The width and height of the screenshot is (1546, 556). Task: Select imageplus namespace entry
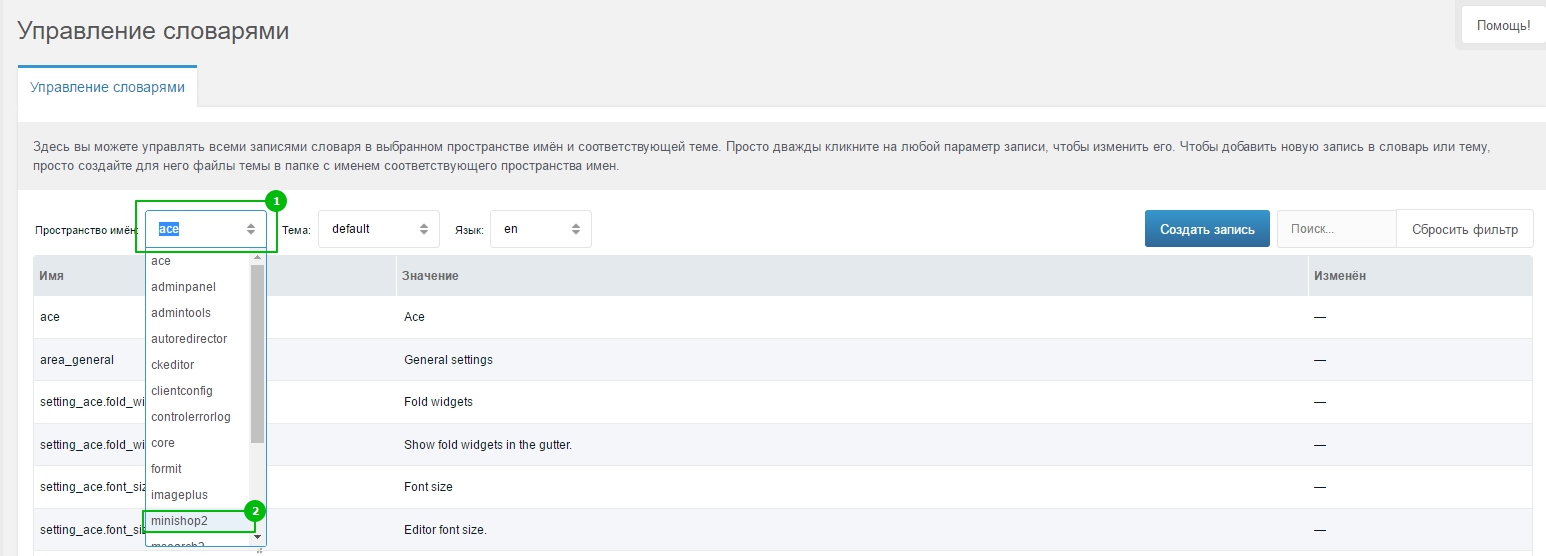177,495
